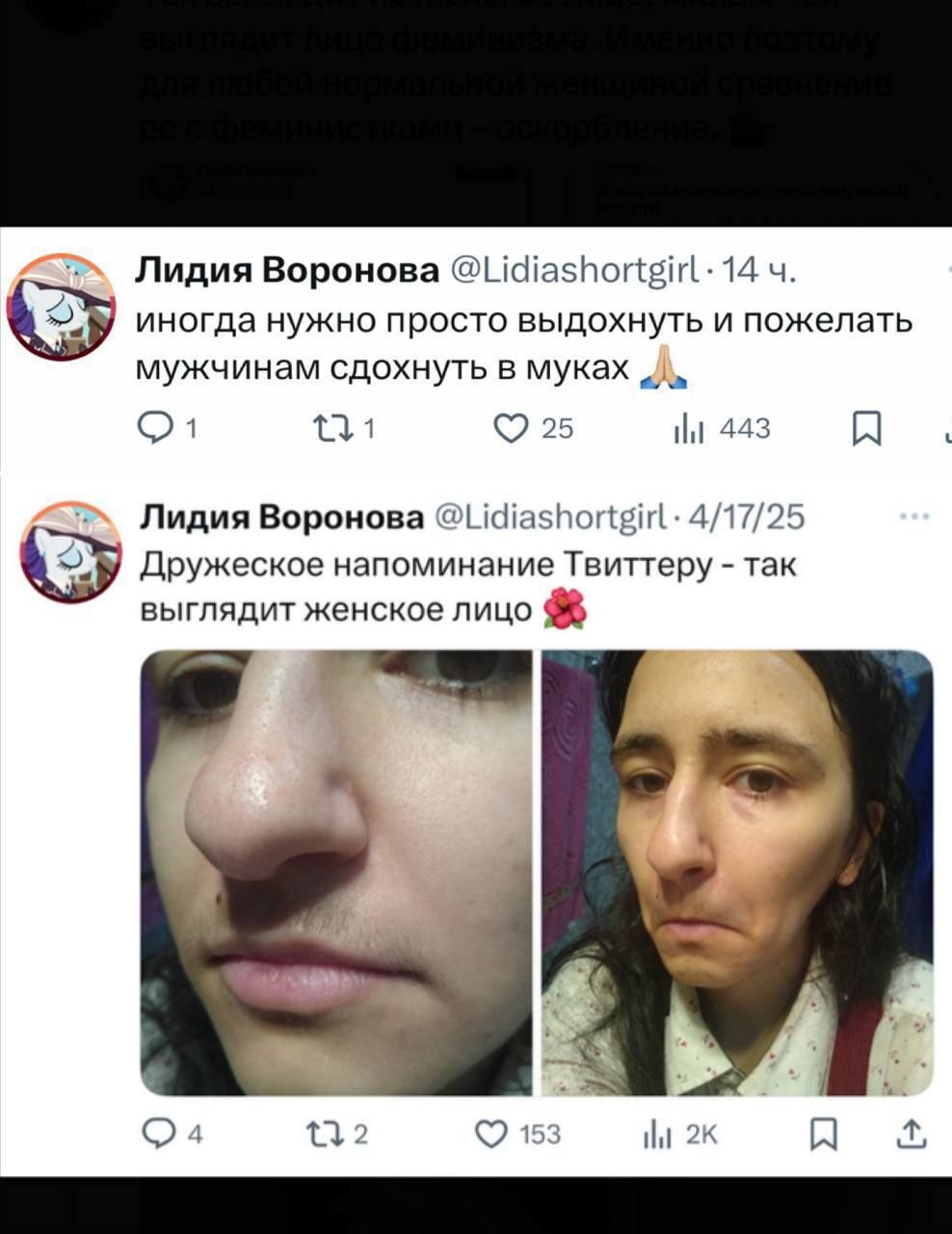This screenshot has height=1234, width=952.
Task: Reply to the 14 ч. tweet
Action: [x=155, y=428]
